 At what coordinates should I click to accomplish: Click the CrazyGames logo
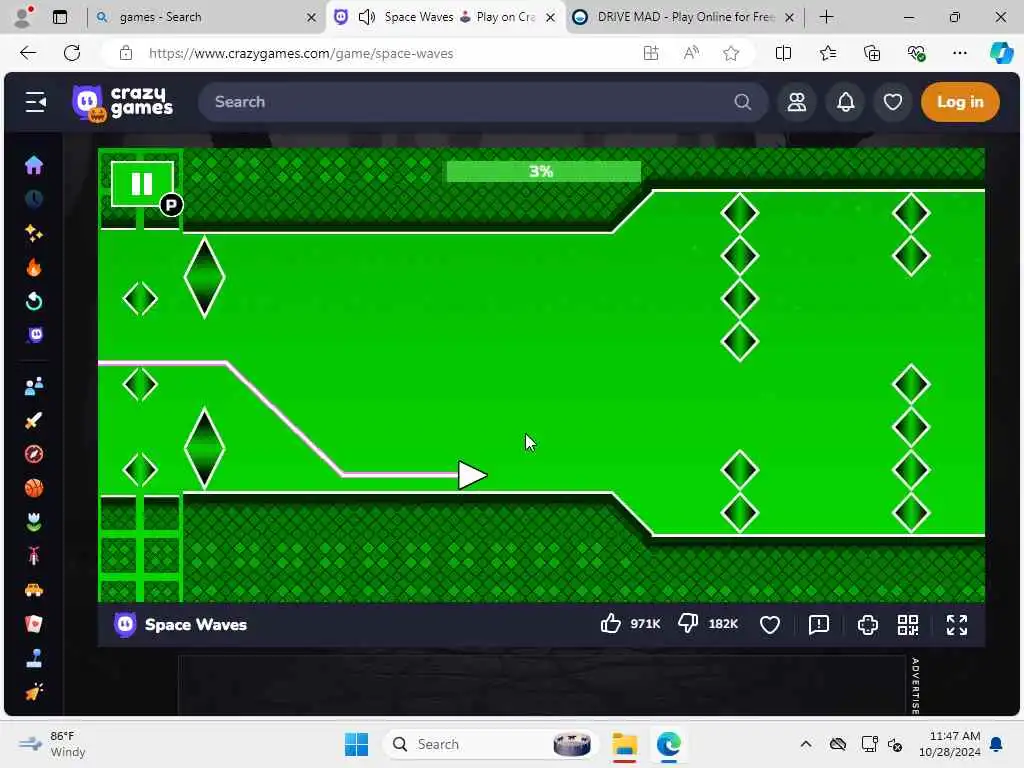122,103
